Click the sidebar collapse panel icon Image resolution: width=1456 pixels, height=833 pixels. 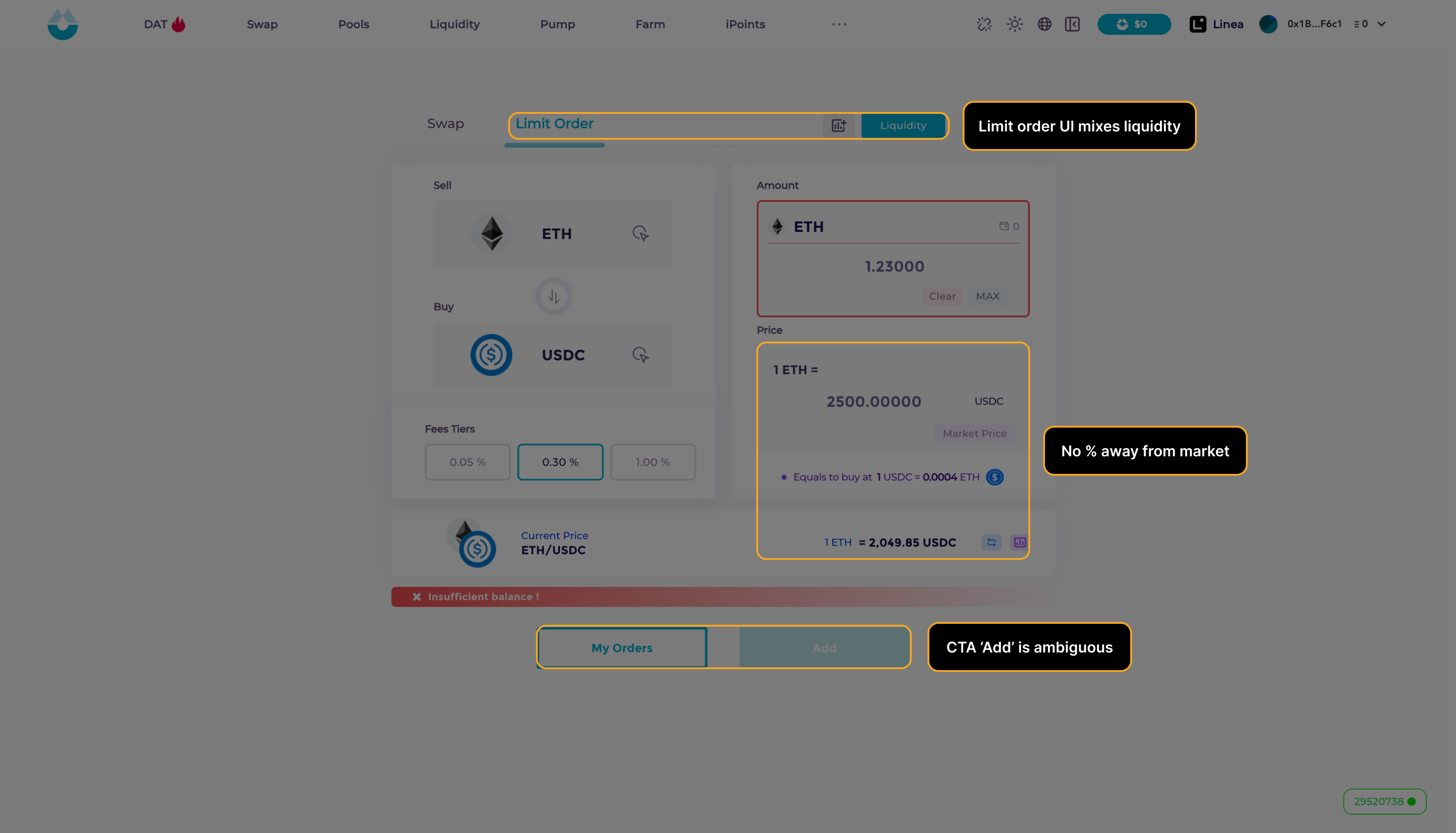click(1072, 24)
